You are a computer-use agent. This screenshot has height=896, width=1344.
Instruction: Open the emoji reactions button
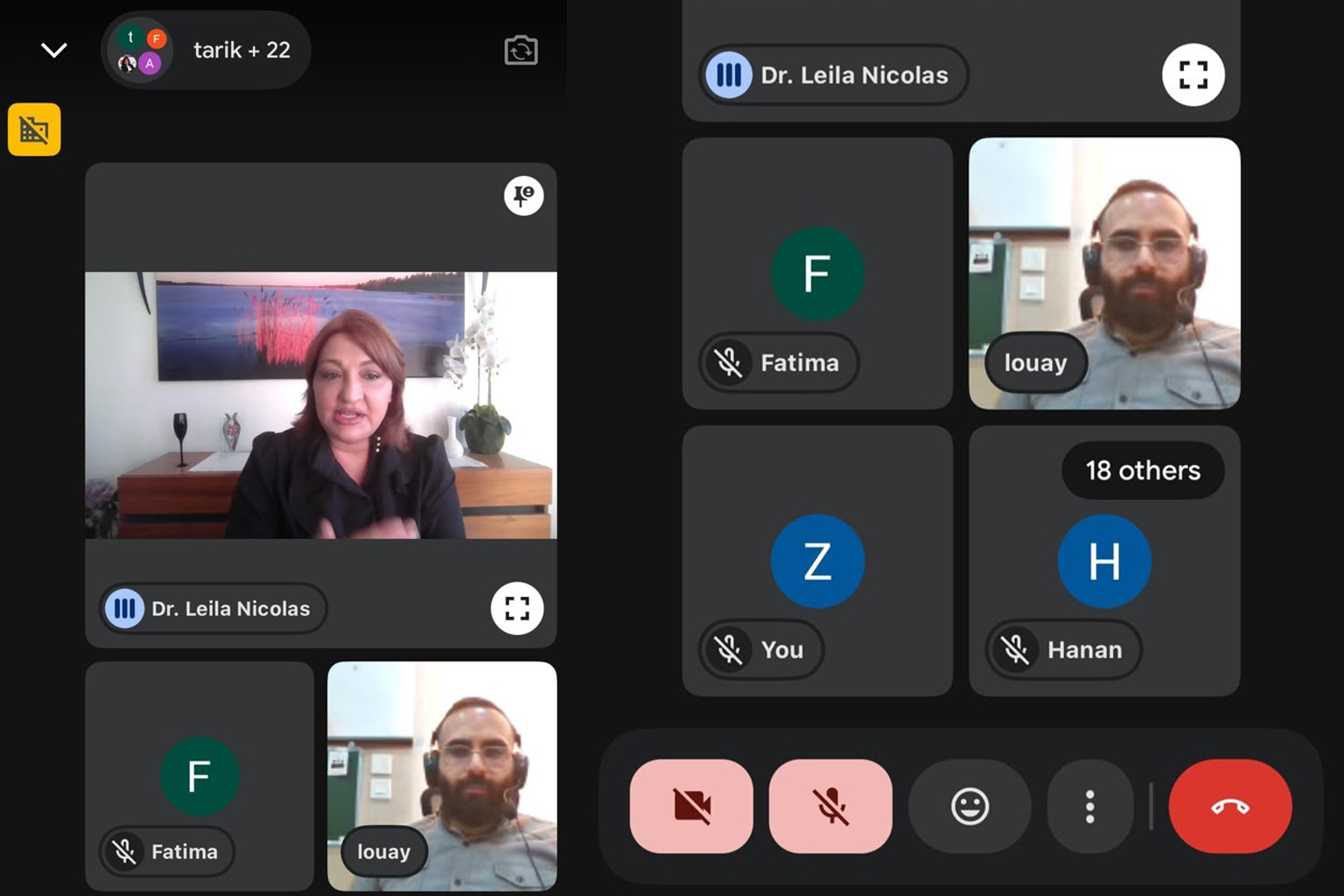[969, 806]
